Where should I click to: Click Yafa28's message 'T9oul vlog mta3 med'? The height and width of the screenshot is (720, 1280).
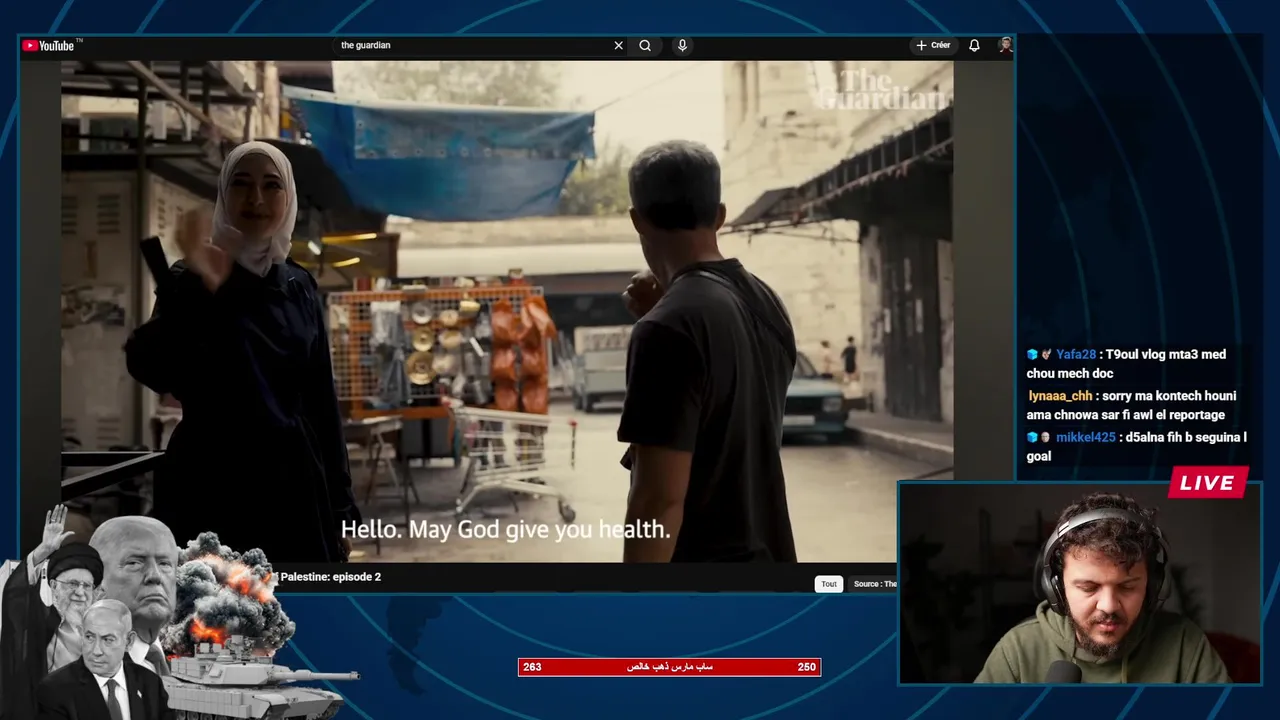click(1165, 354)
